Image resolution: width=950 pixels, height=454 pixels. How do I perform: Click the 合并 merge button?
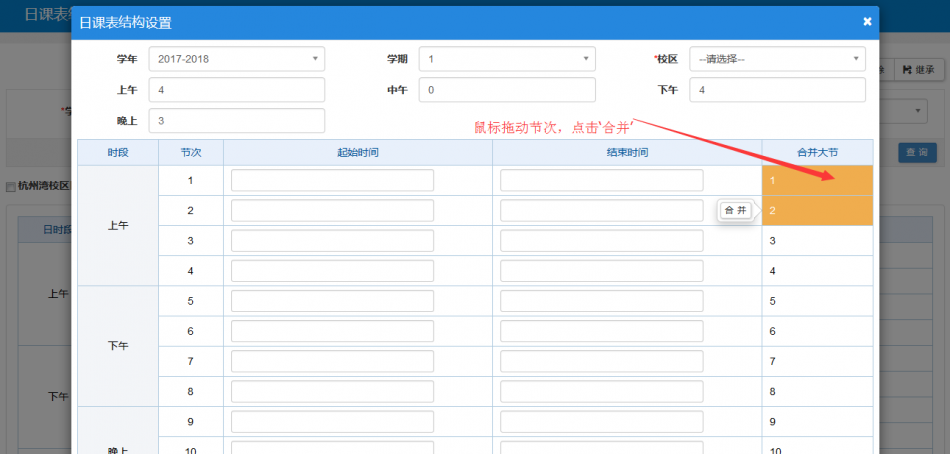click(x=735, y=211)
